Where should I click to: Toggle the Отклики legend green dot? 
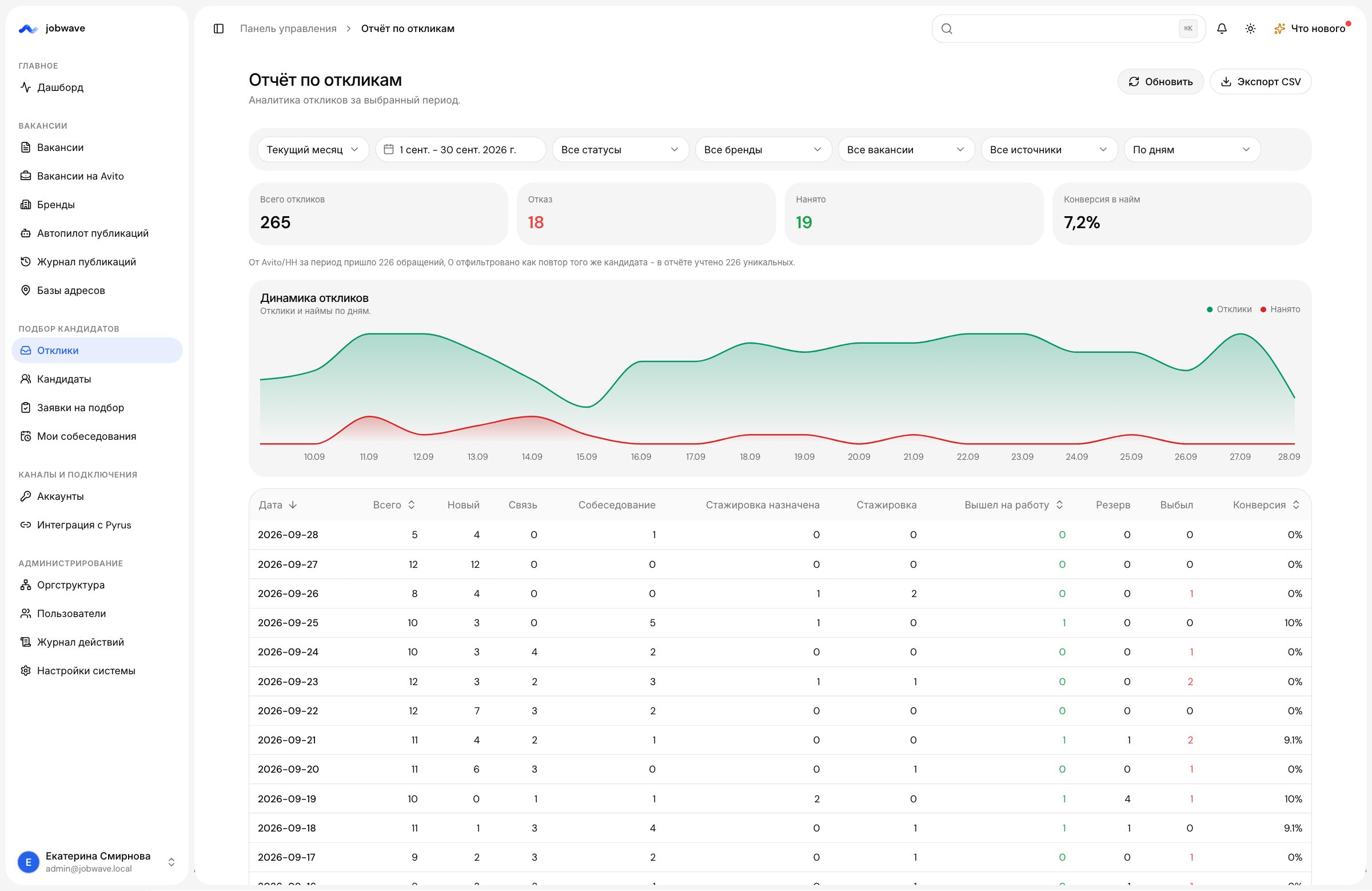pyautogui.click(x=1210, y=310)
